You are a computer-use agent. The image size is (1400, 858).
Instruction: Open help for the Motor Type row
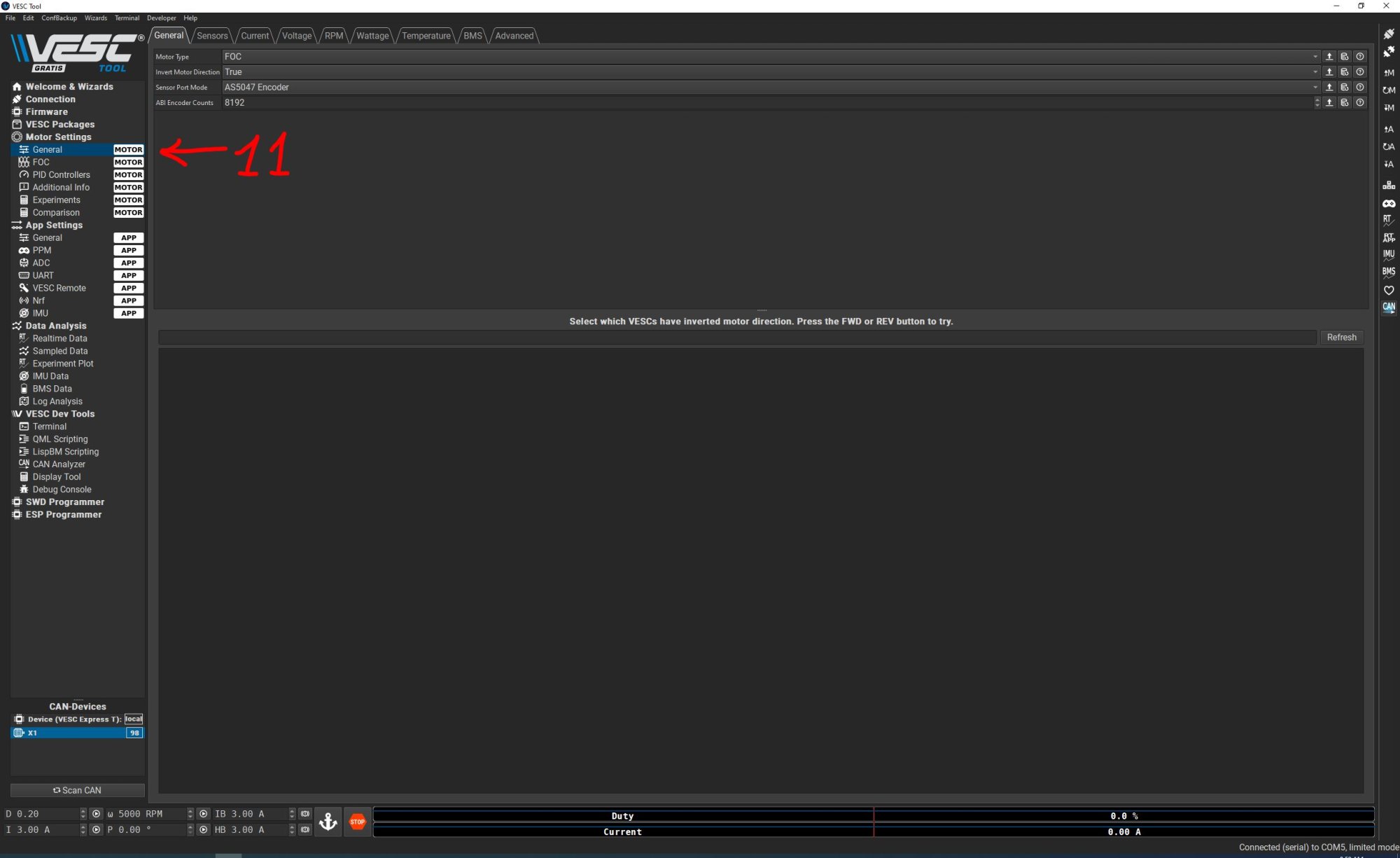click(x=1359, y=57)
